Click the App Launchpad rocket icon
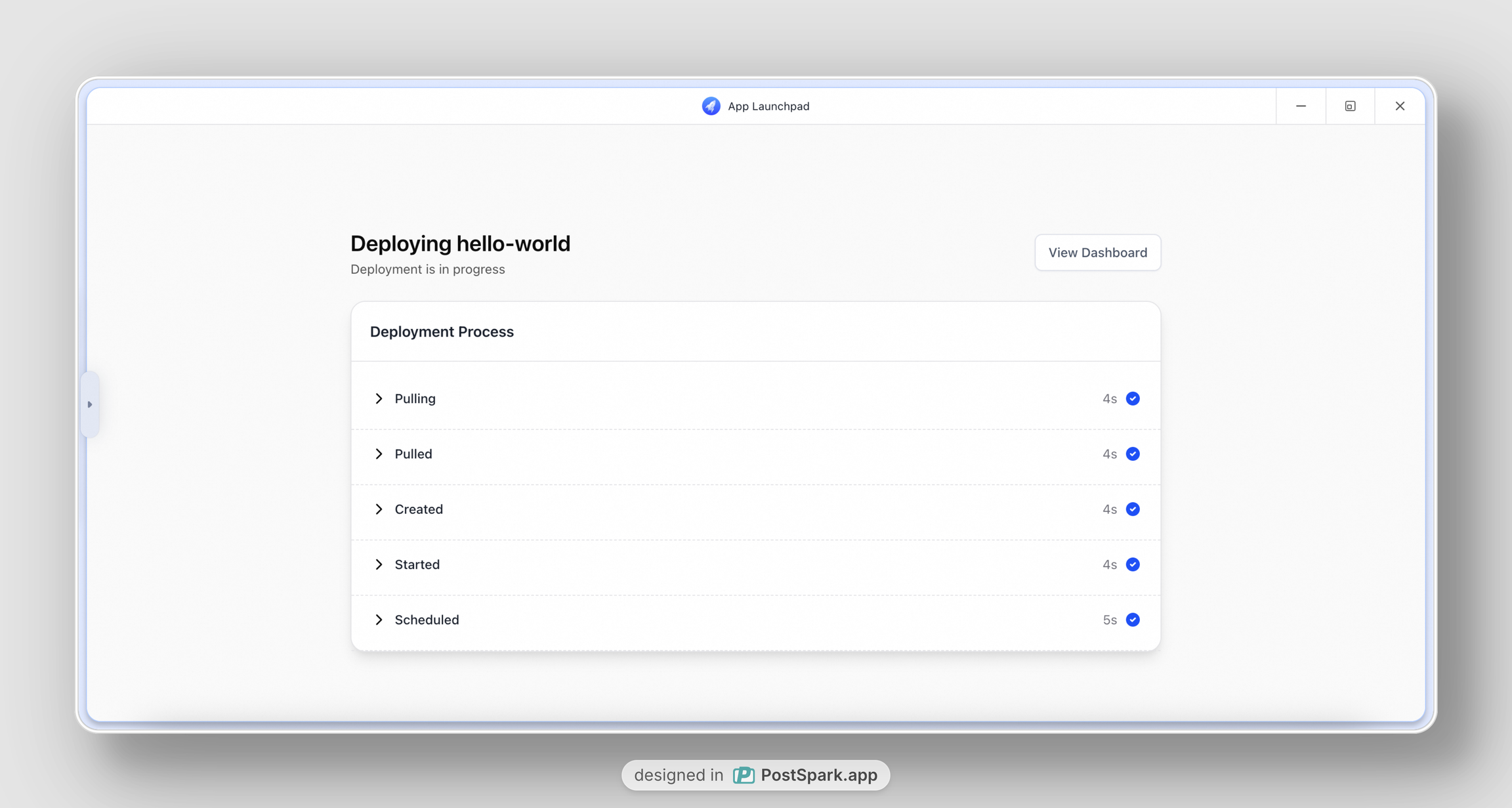Screen dimensions: 1512x808 coord(711,106)
